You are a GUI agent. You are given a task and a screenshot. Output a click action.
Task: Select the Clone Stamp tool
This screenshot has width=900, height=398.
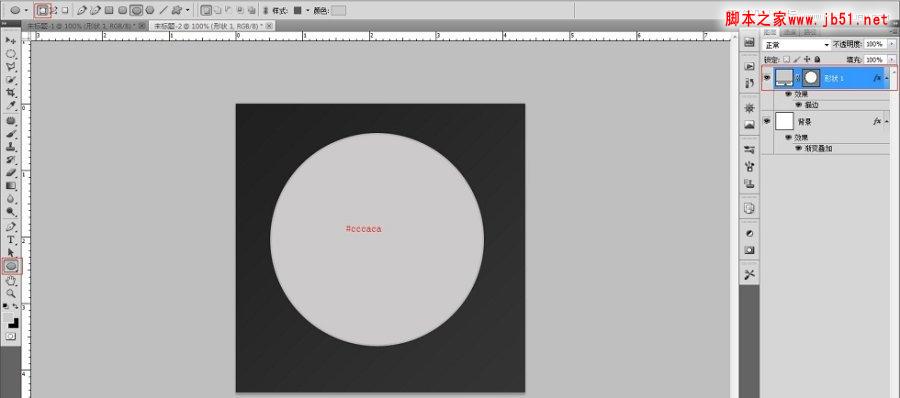[10, 146]
